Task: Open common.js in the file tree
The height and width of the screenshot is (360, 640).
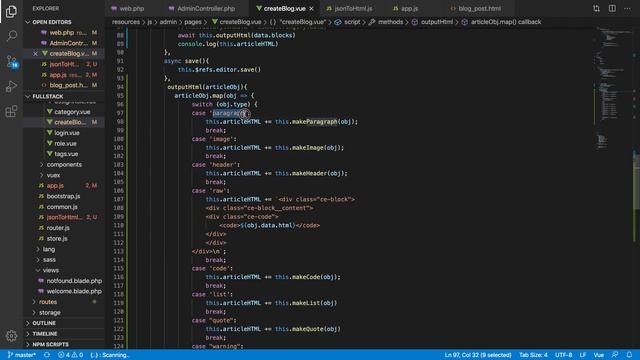Action: click(x=62, y=207)
